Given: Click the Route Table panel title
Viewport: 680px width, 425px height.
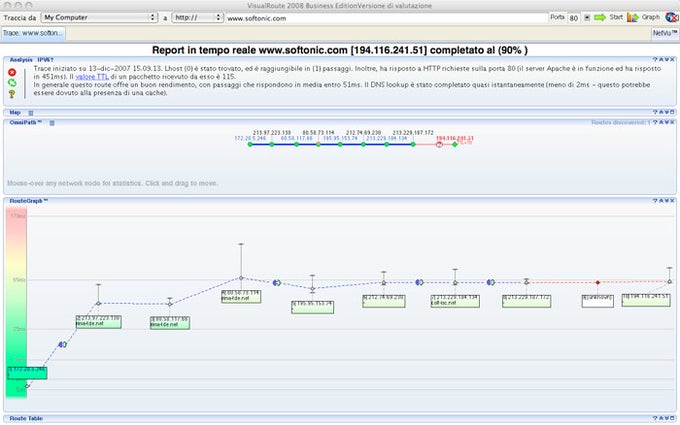Looking at the screenshot, I should point(26,418).
